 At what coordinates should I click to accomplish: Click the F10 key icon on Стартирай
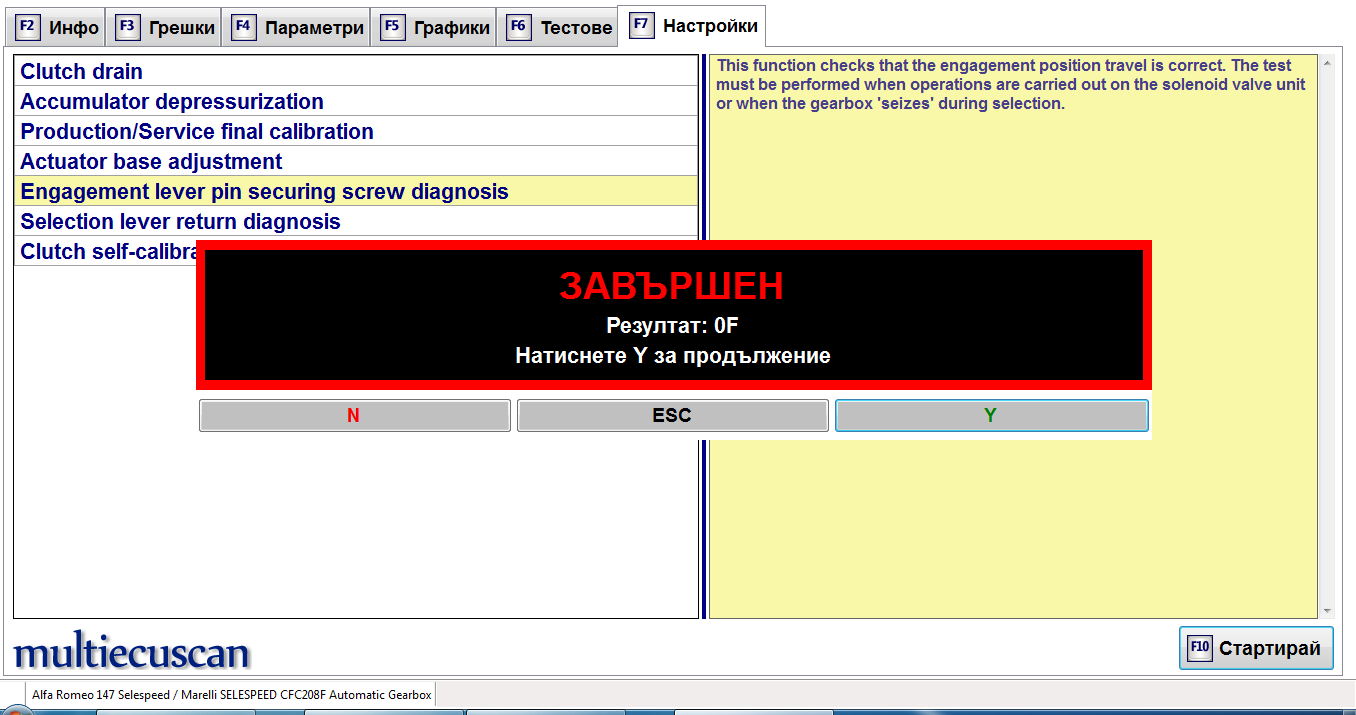click(x=1199, y=648)
